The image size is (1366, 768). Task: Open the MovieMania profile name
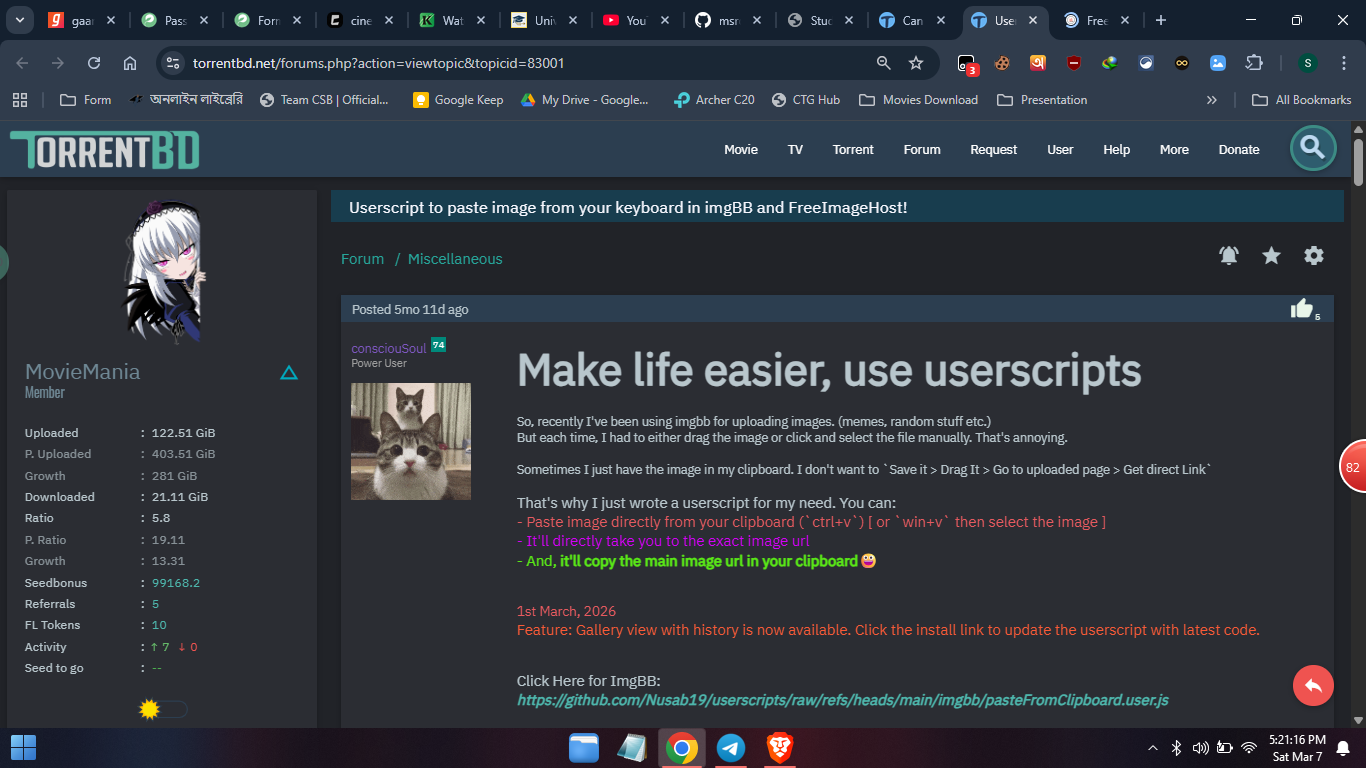coord(82,372)
